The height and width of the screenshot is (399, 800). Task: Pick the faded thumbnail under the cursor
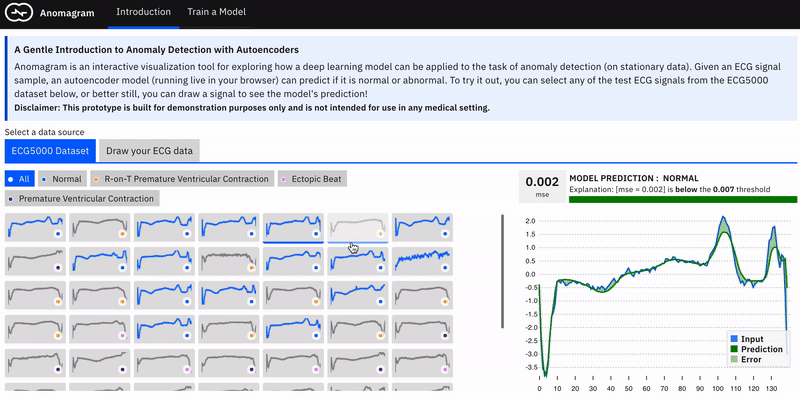(358, 227)
